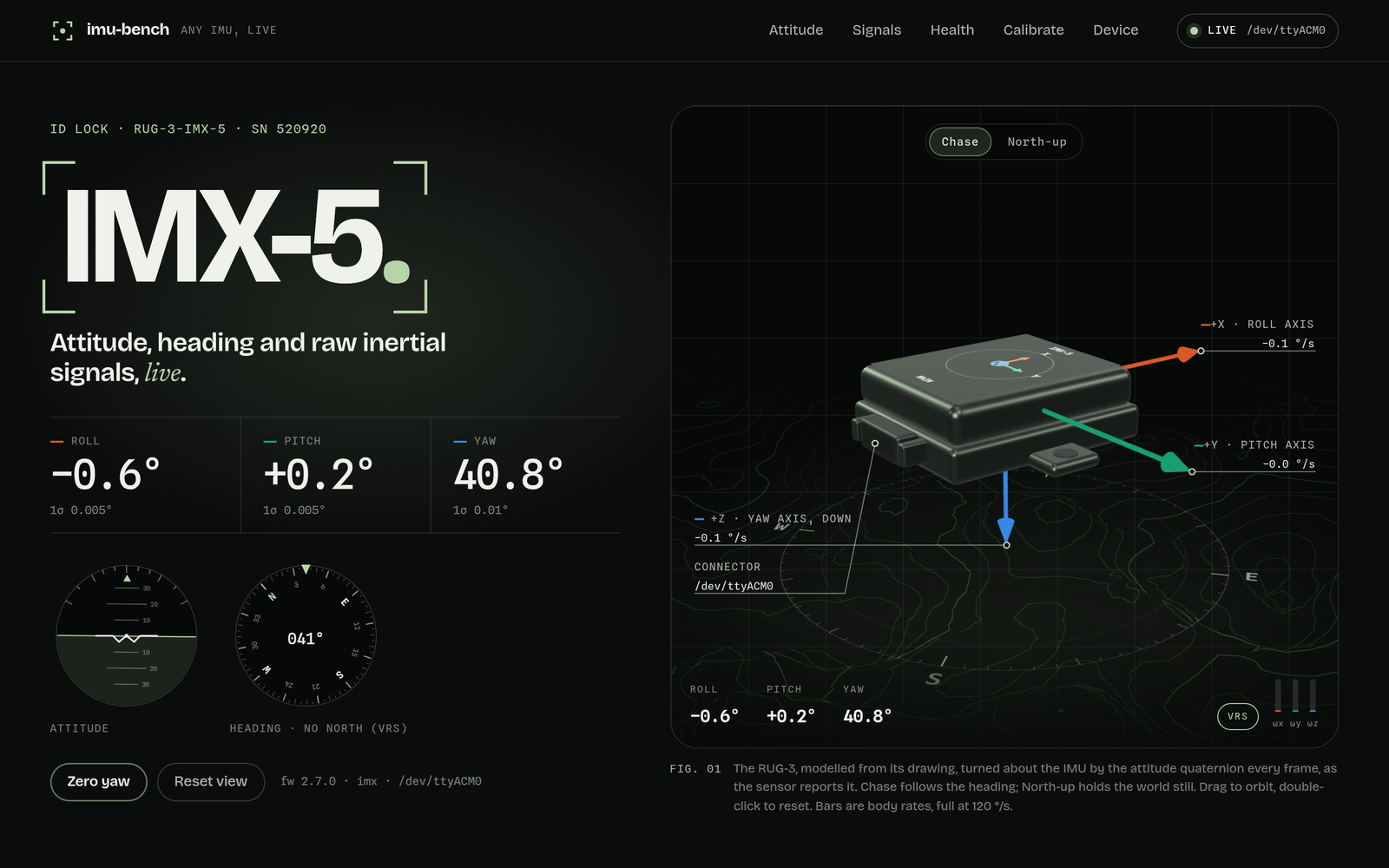This screenshot has height=868, width=1389.
Task: Click the blue +Z yaw axis arrowhead
Action: 1006,529
